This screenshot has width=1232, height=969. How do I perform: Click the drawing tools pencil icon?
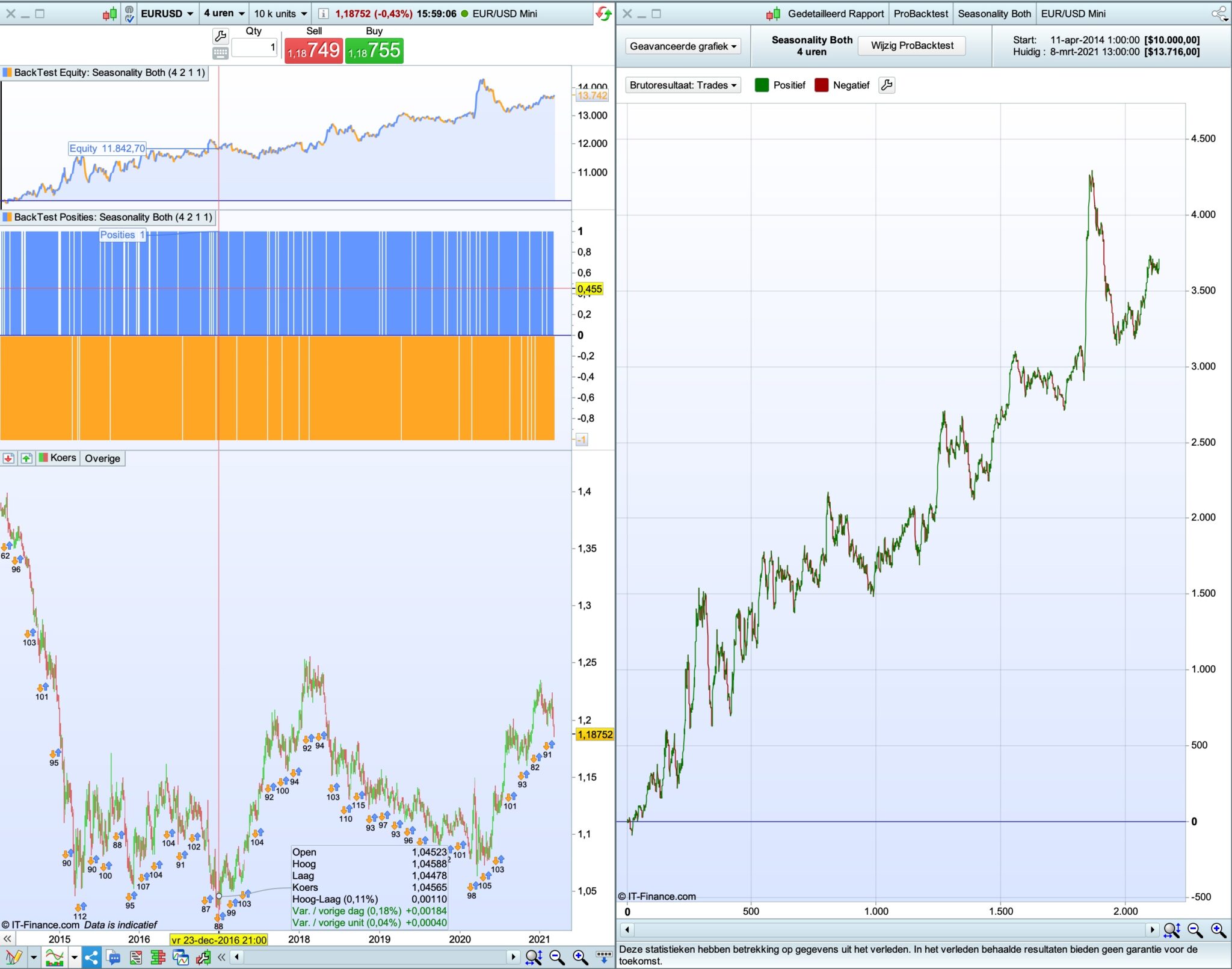coord(13,957)
